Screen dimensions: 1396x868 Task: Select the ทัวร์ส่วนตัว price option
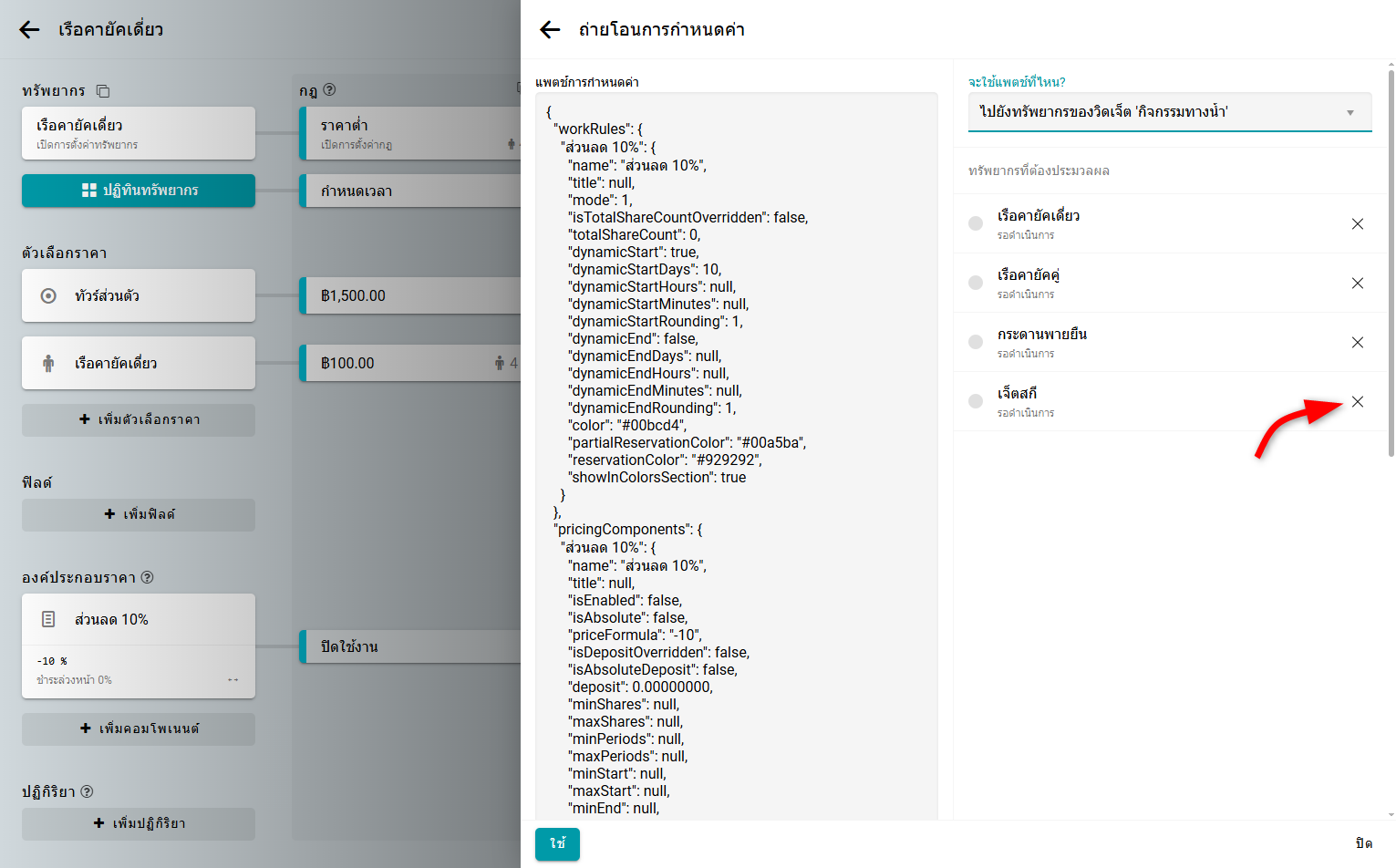click(139, 295)
